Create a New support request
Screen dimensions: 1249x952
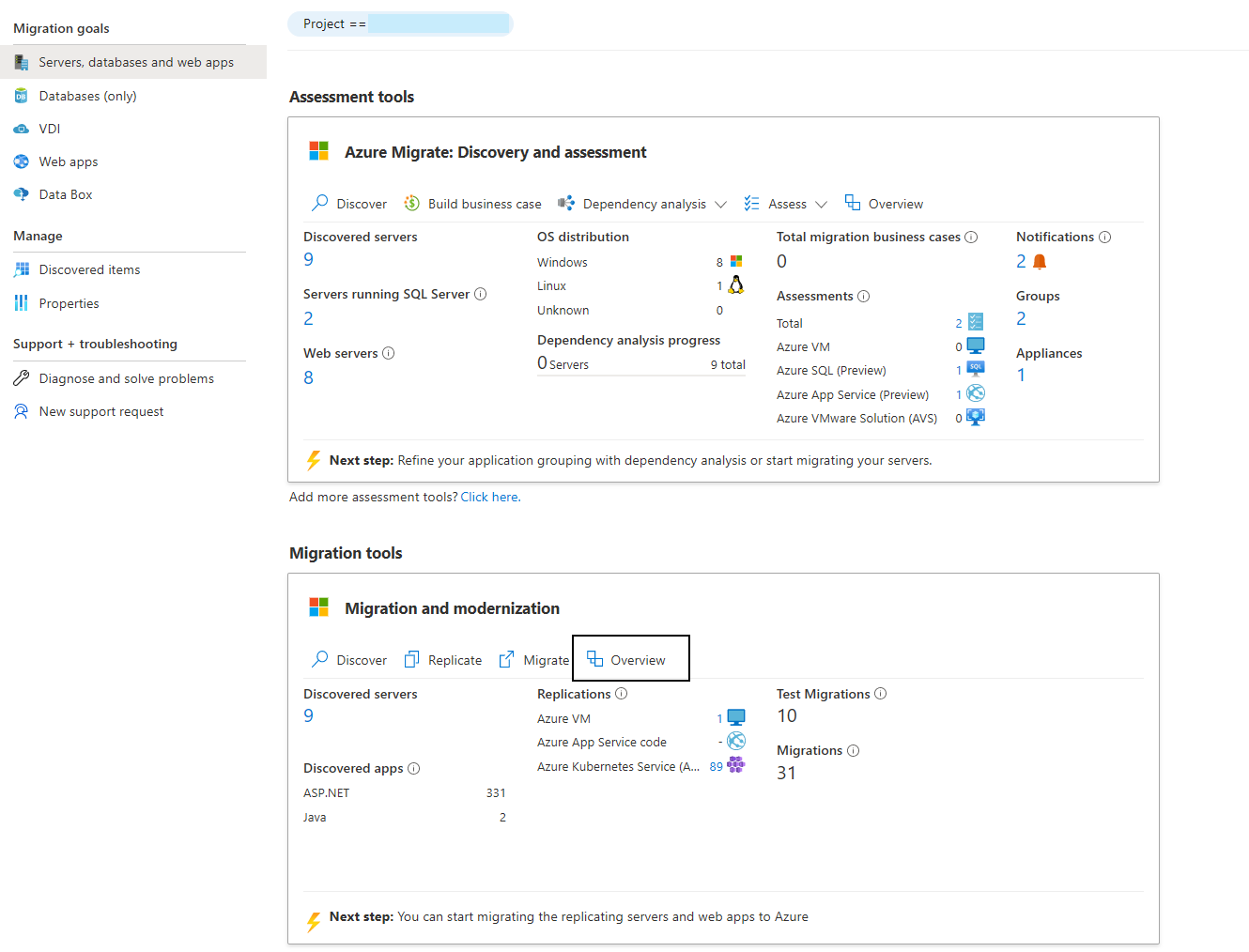[x=101, y=411]
